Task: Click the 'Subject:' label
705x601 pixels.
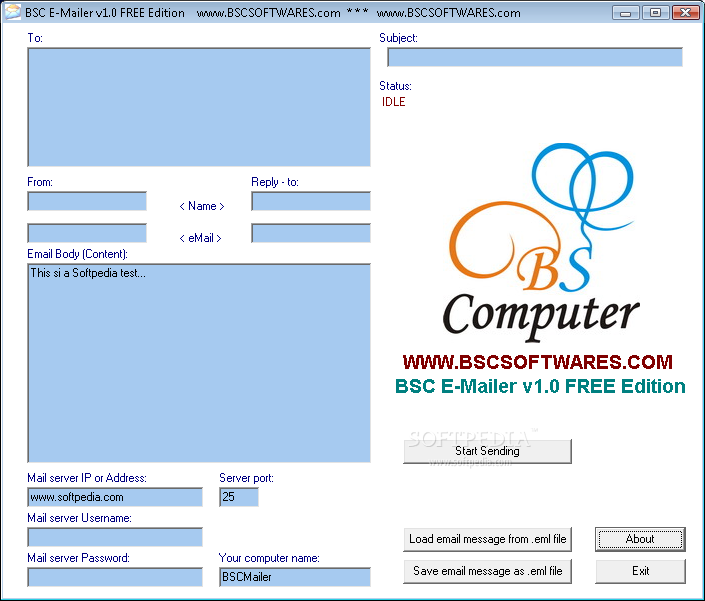Action: [398, 38]
